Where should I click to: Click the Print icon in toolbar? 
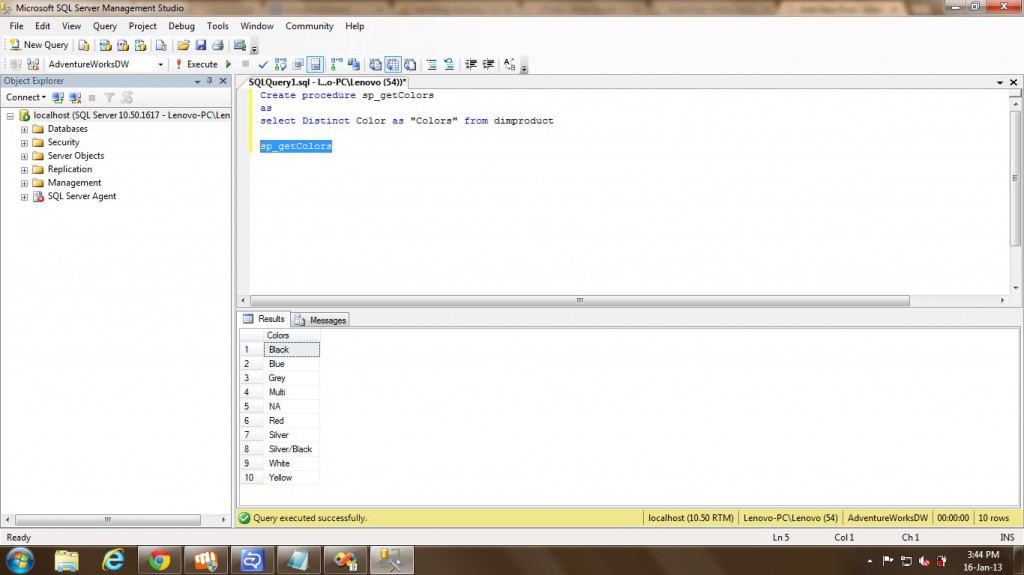(217, 45)
